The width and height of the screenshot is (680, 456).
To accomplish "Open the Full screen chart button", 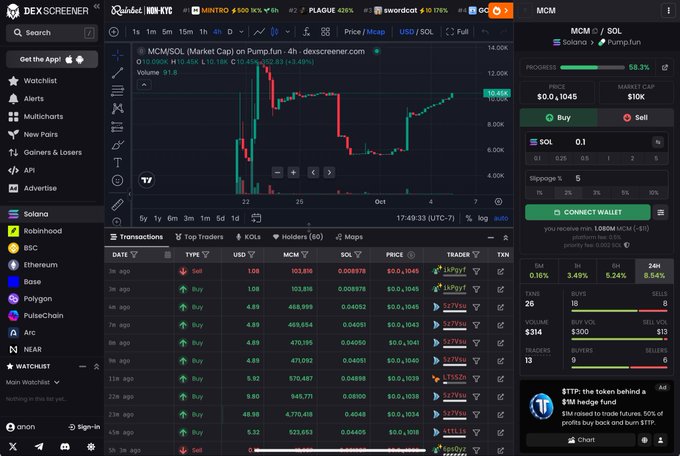I will click(457, 32).
